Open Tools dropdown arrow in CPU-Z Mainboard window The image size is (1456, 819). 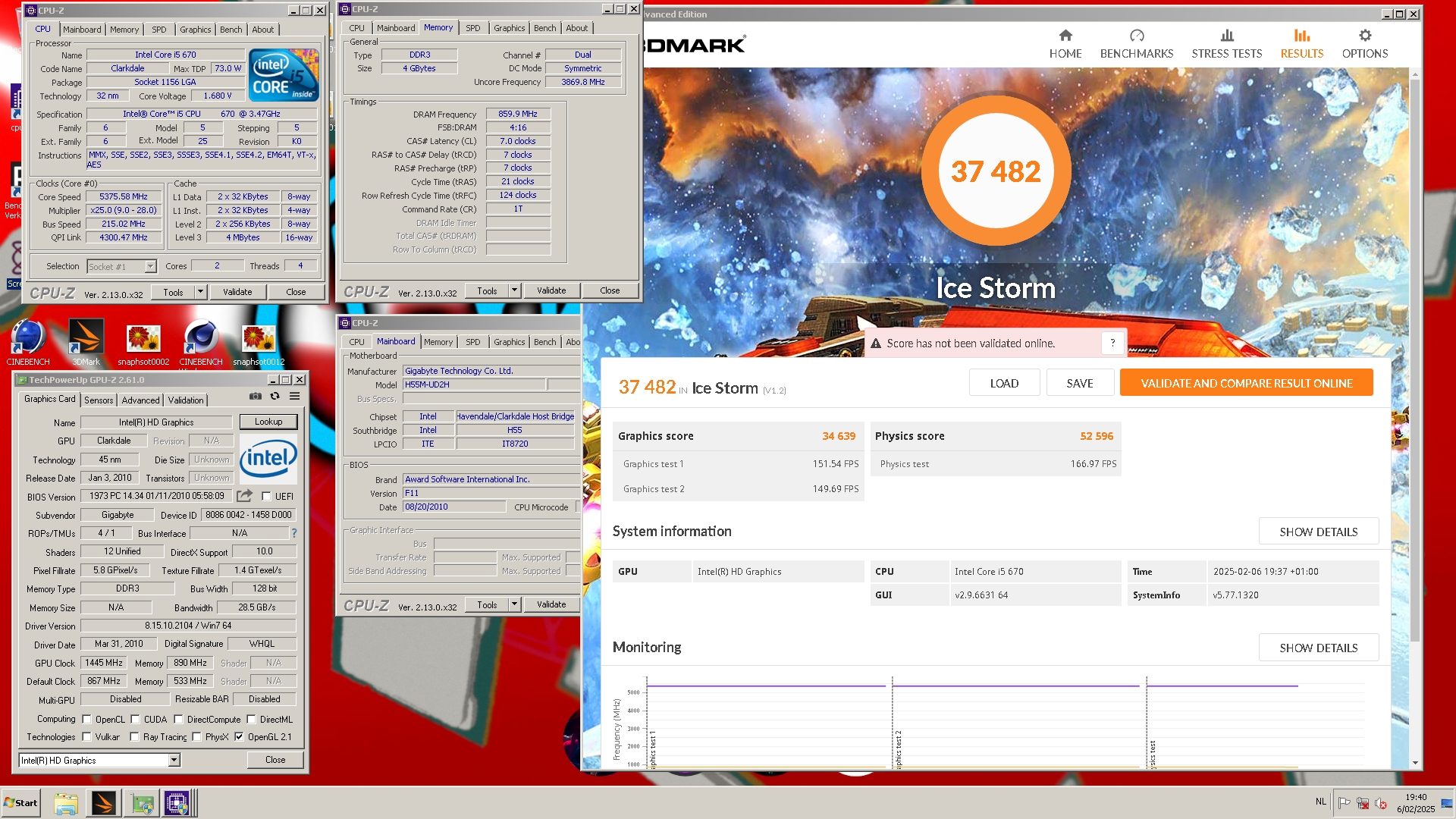[x=514, y=604]
